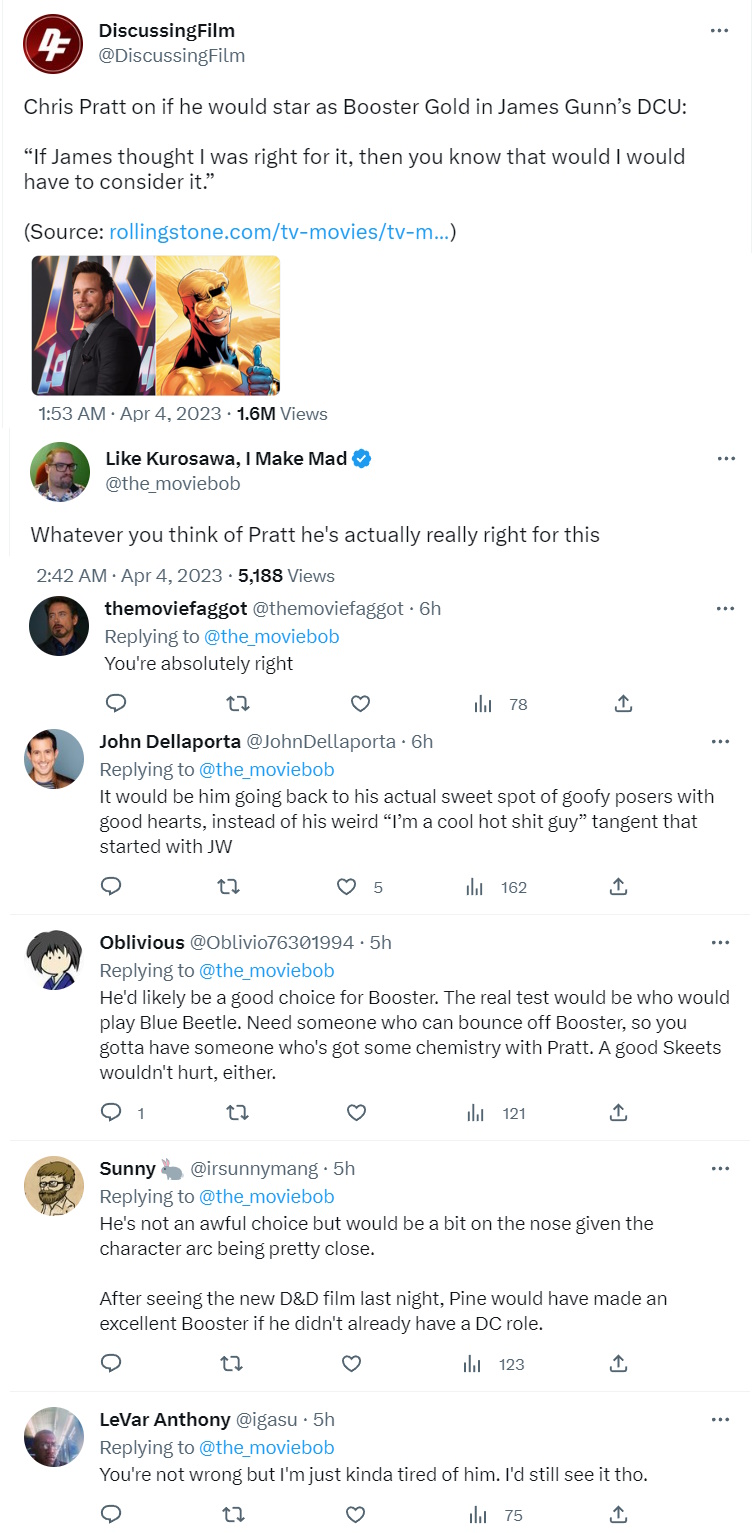The image size is (752, 1533).
Task: Like themoviefaggot's reply
Action: tap(360, 704)
